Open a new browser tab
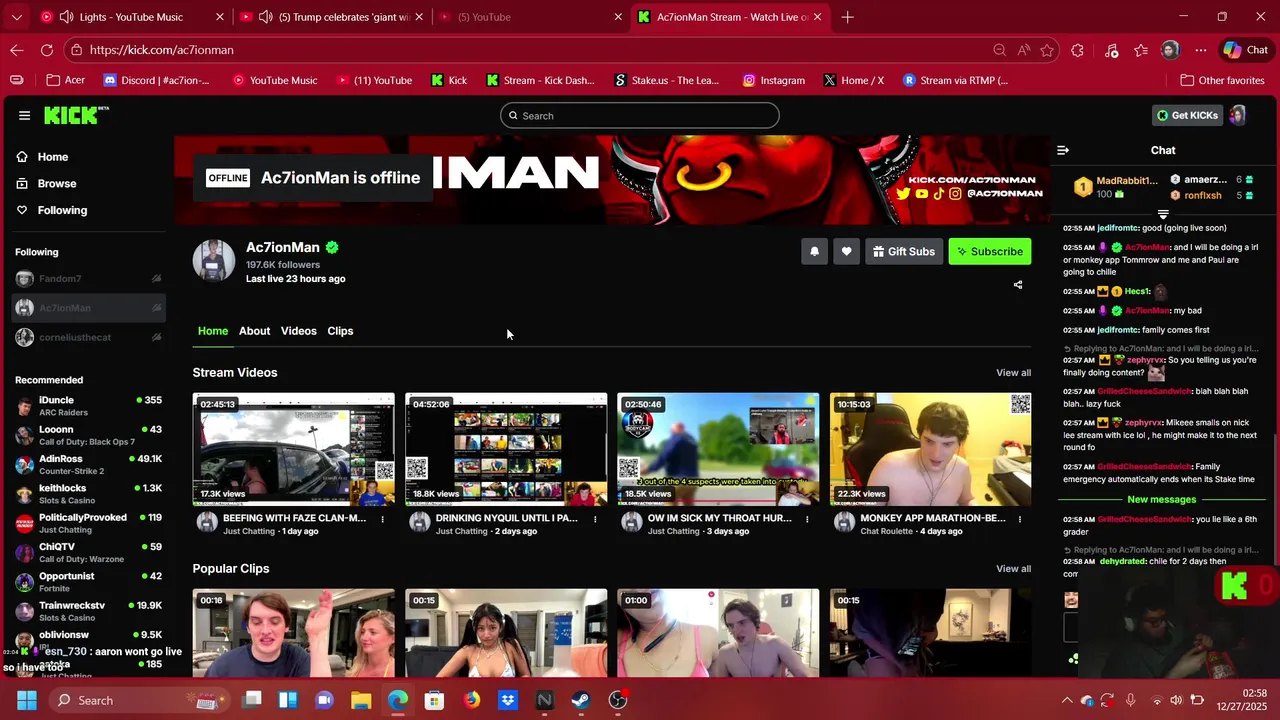 pos(848,17)
